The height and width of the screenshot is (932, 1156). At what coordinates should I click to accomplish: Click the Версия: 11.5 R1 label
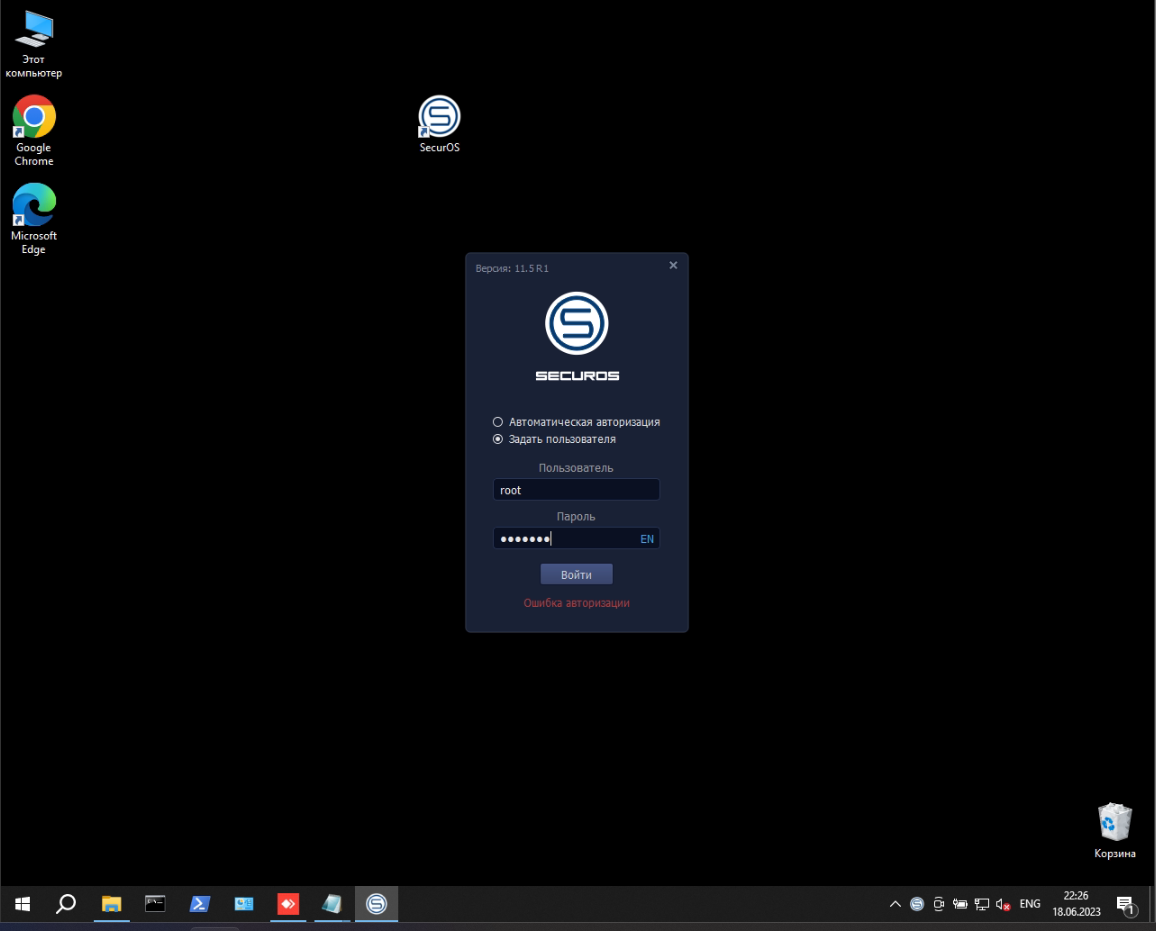coord(512,268)
